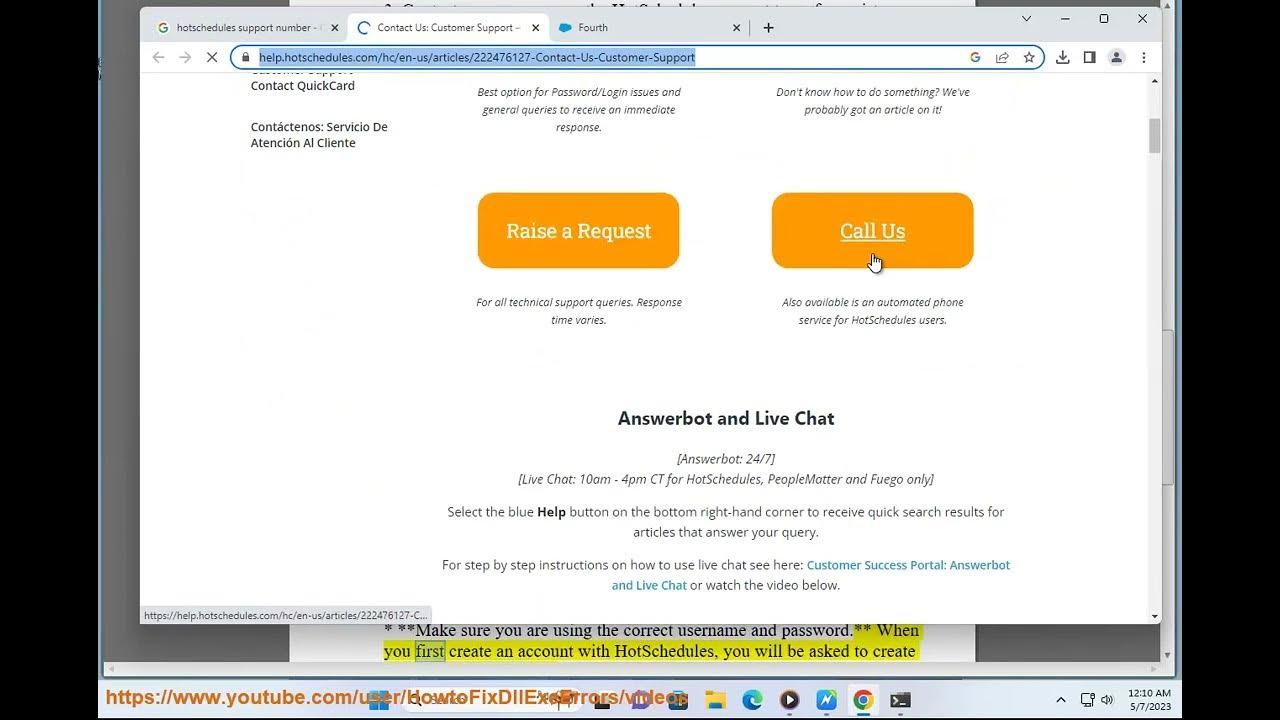Open Microsoft Edge from taskbar
Image resolution: width=1280 pixels, height=720 pixels.
pyautogui.click(x=752, y=700)
